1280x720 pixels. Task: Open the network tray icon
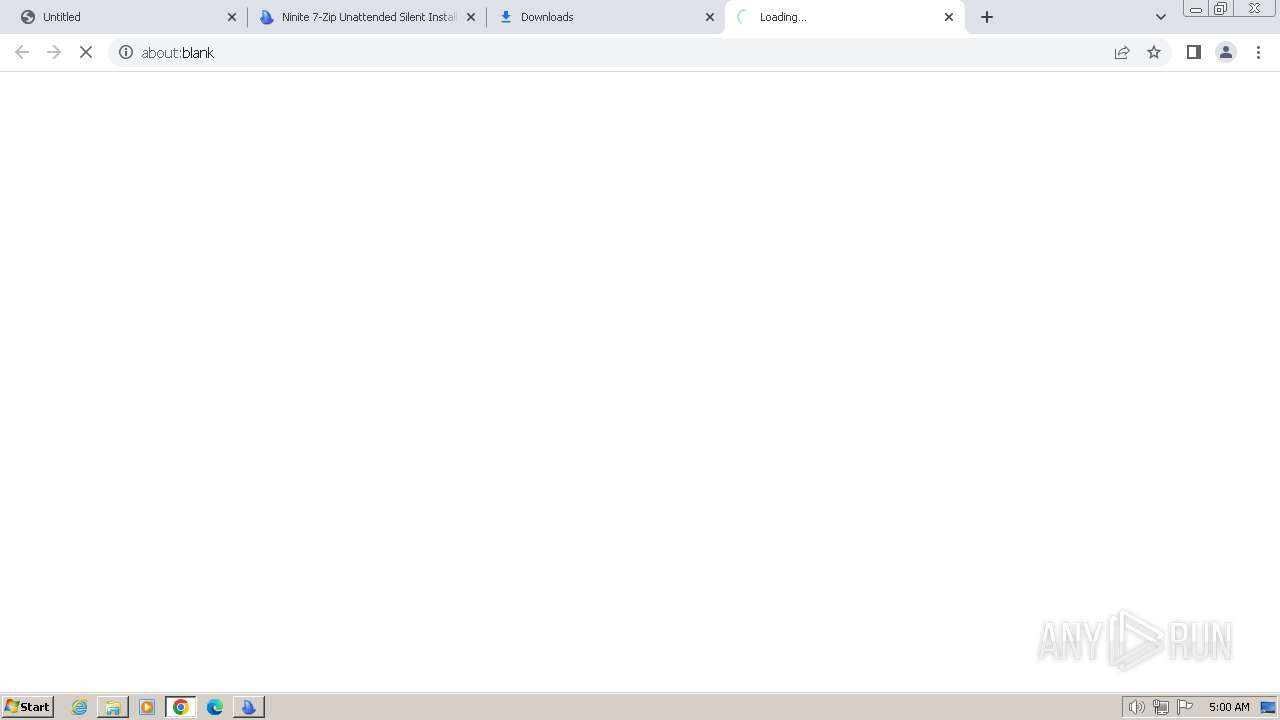point(1161,707)
